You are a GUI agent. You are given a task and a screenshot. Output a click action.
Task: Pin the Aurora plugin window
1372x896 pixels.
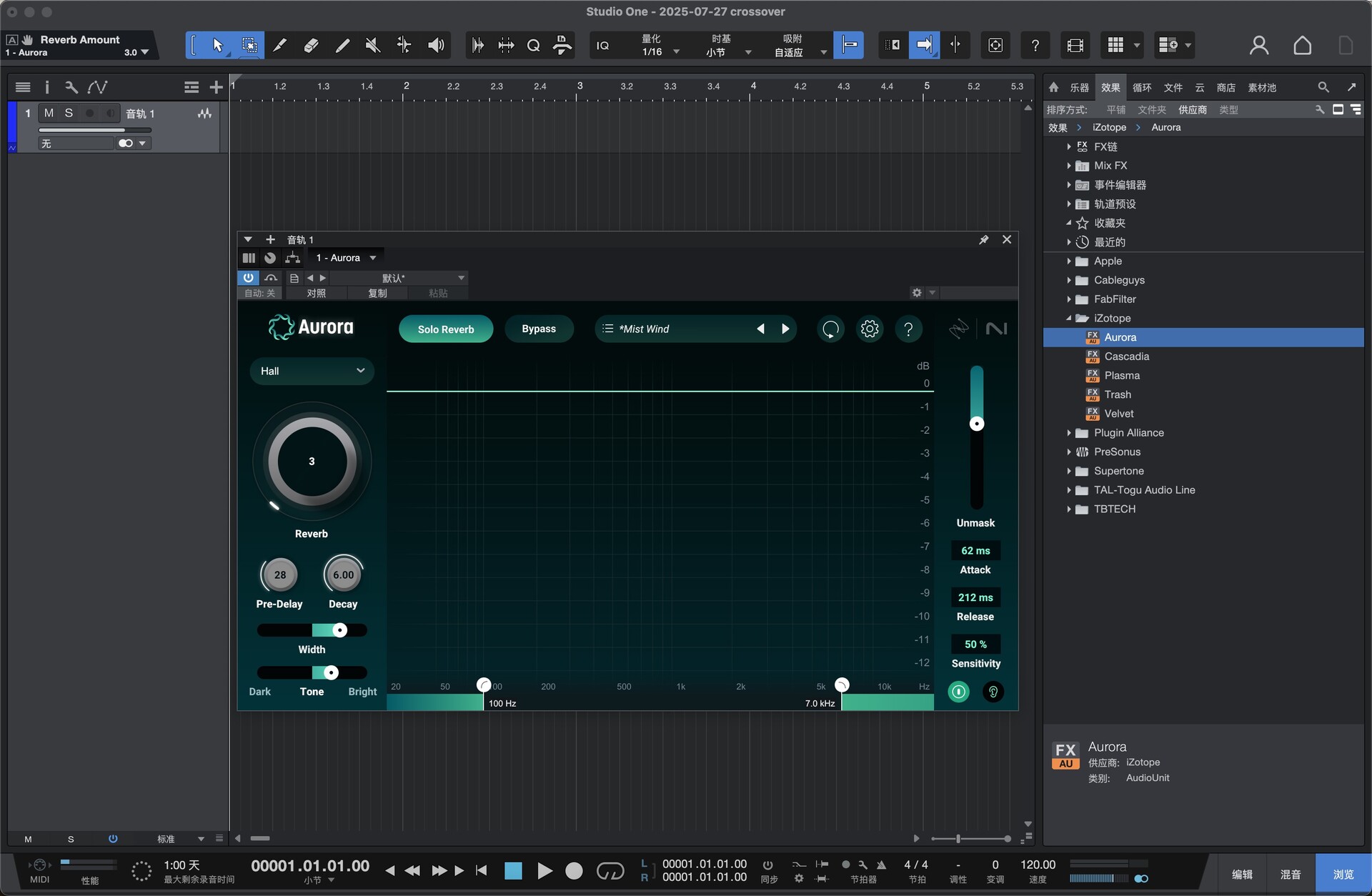(x=983, y=239)
